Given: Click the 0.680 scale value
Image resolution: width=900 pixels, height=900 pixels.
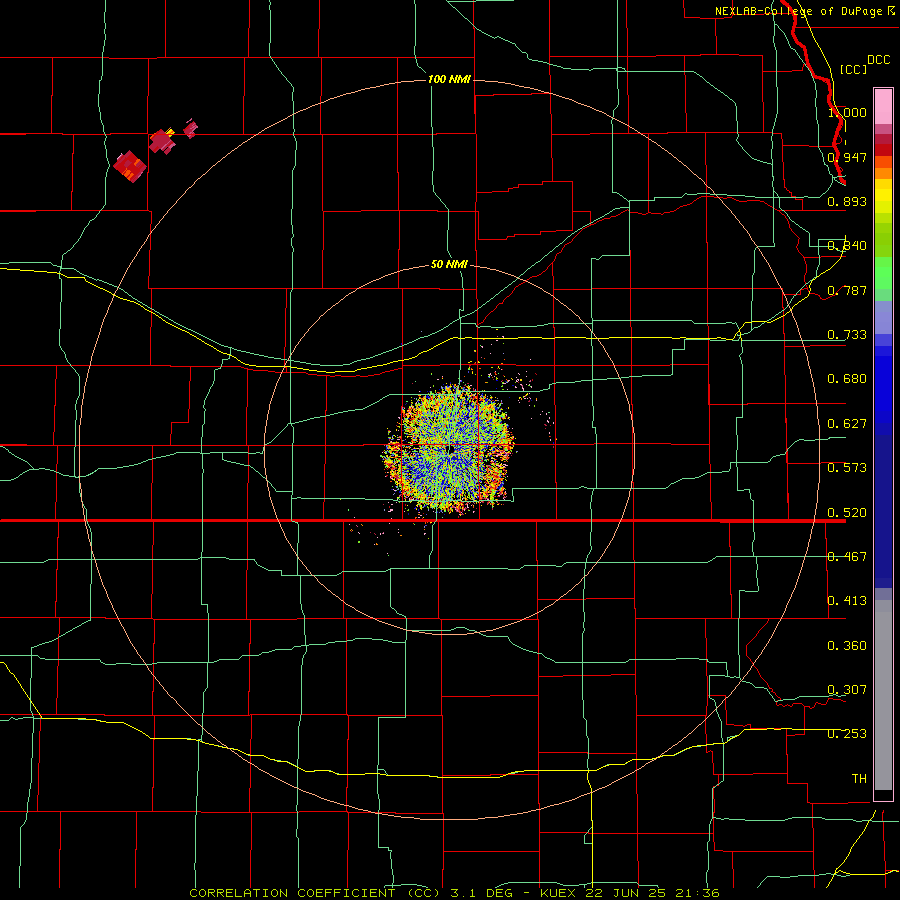Looking at the screenshot, I should coord(847,379).
